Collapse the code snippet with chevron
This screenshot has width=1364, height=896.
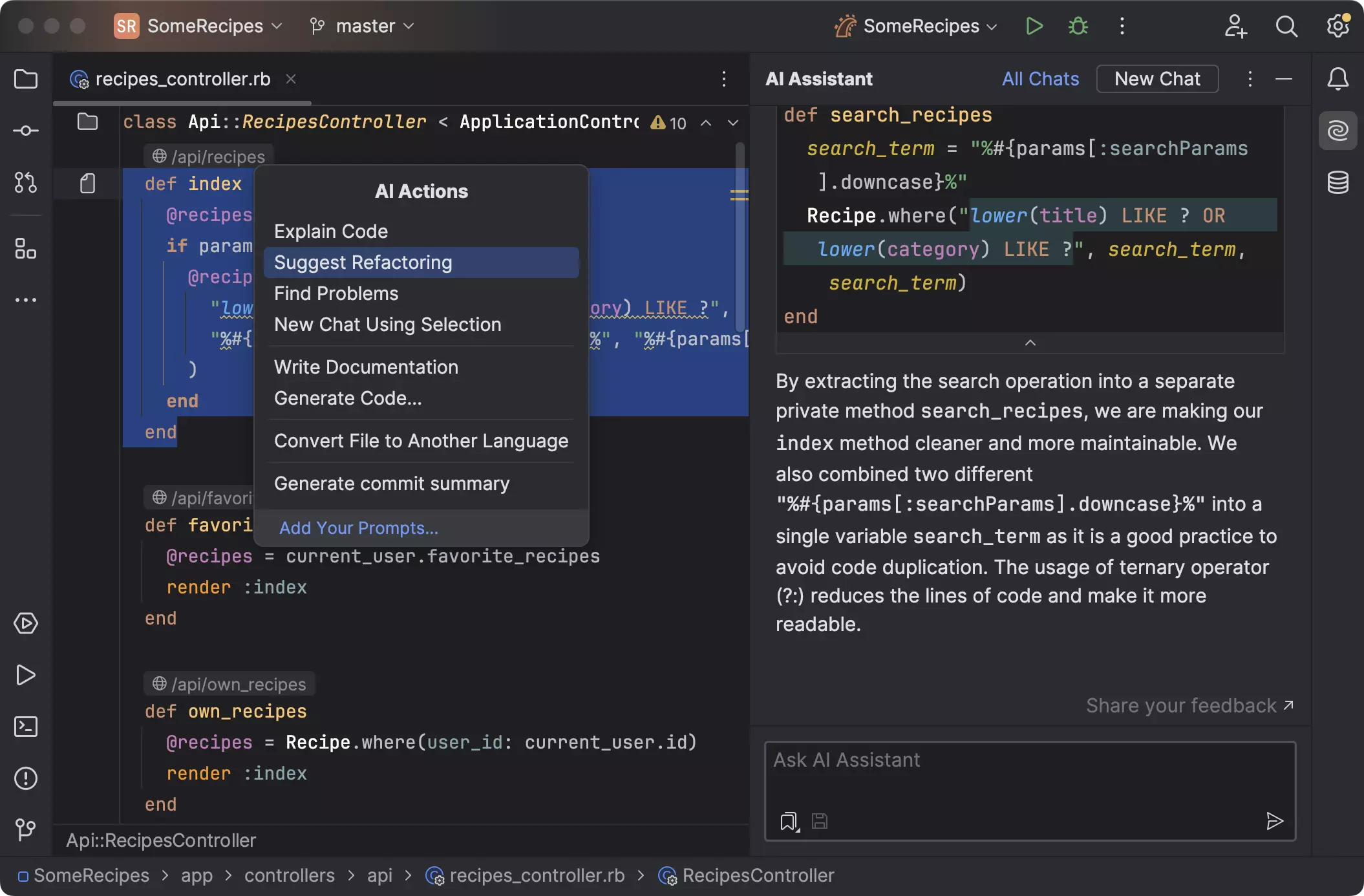pyautogui.click(x=1030, y=343)
